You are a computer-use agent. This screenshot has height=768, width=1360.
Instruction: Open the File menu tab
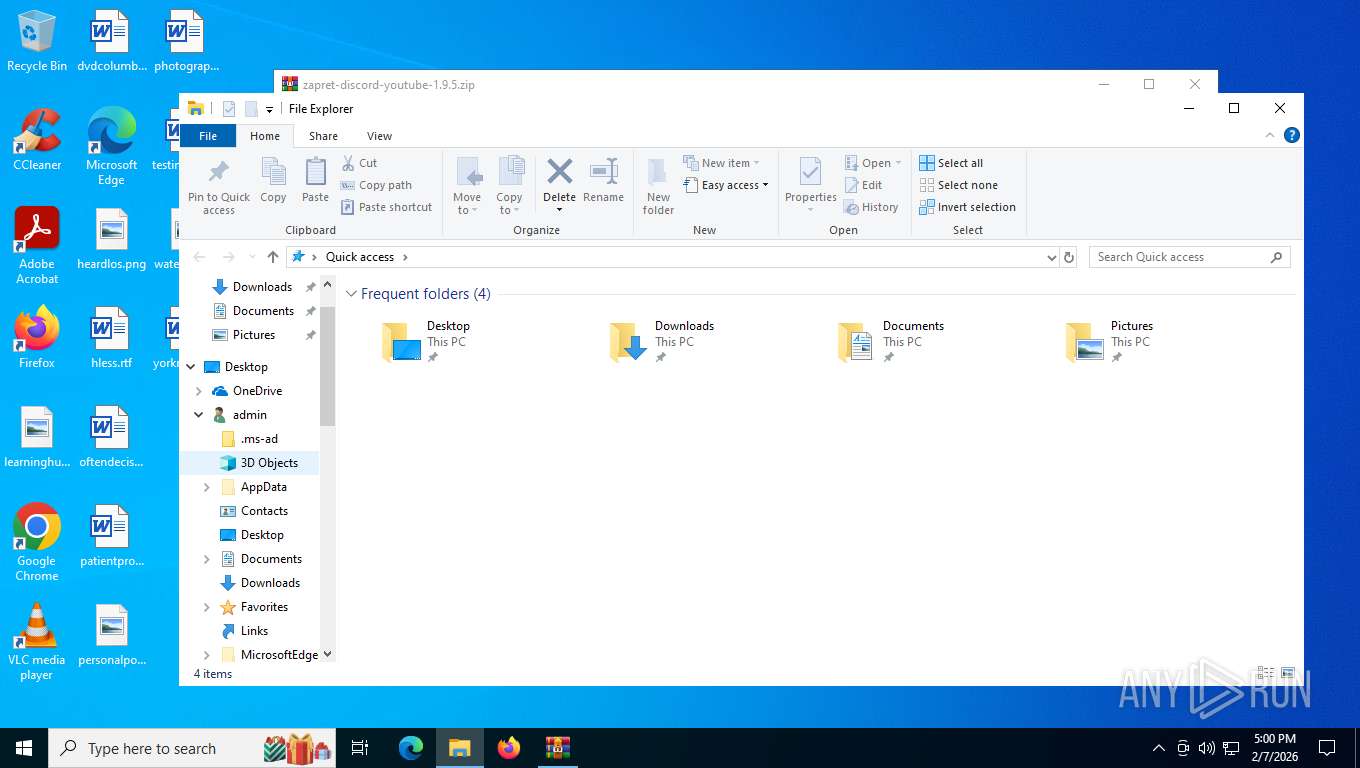coord(208,136)
